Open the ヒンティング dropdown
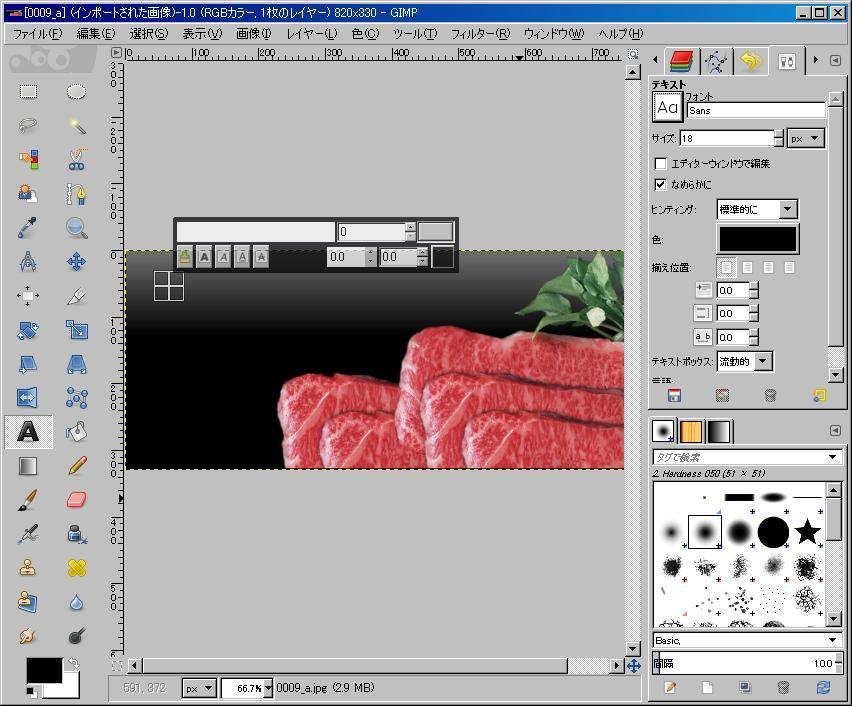The image size is (852, 706). click(x=757, y=209)
